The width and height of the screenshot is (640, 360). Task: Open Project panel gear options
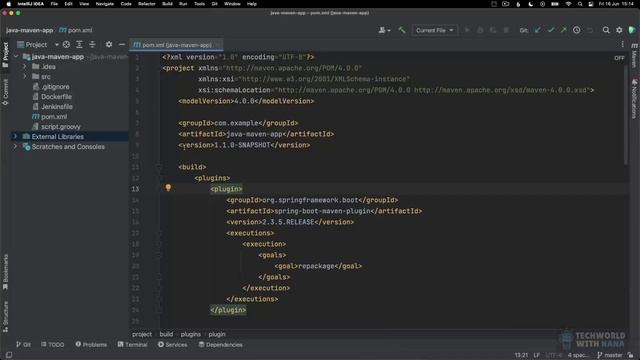tap(109, 44)
